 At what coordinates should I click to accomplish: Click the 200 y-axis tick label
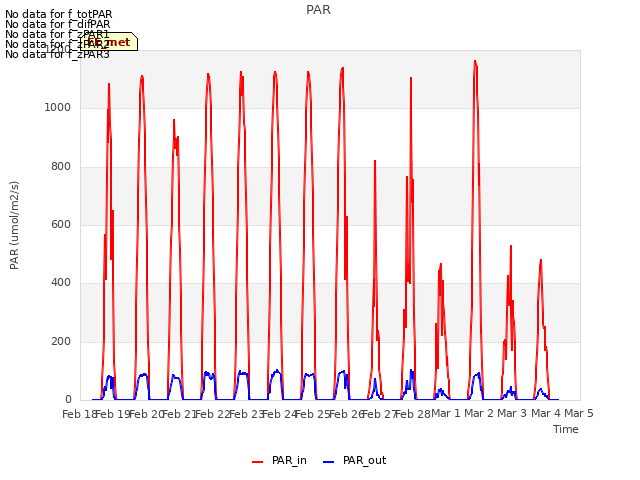point(61,341)
